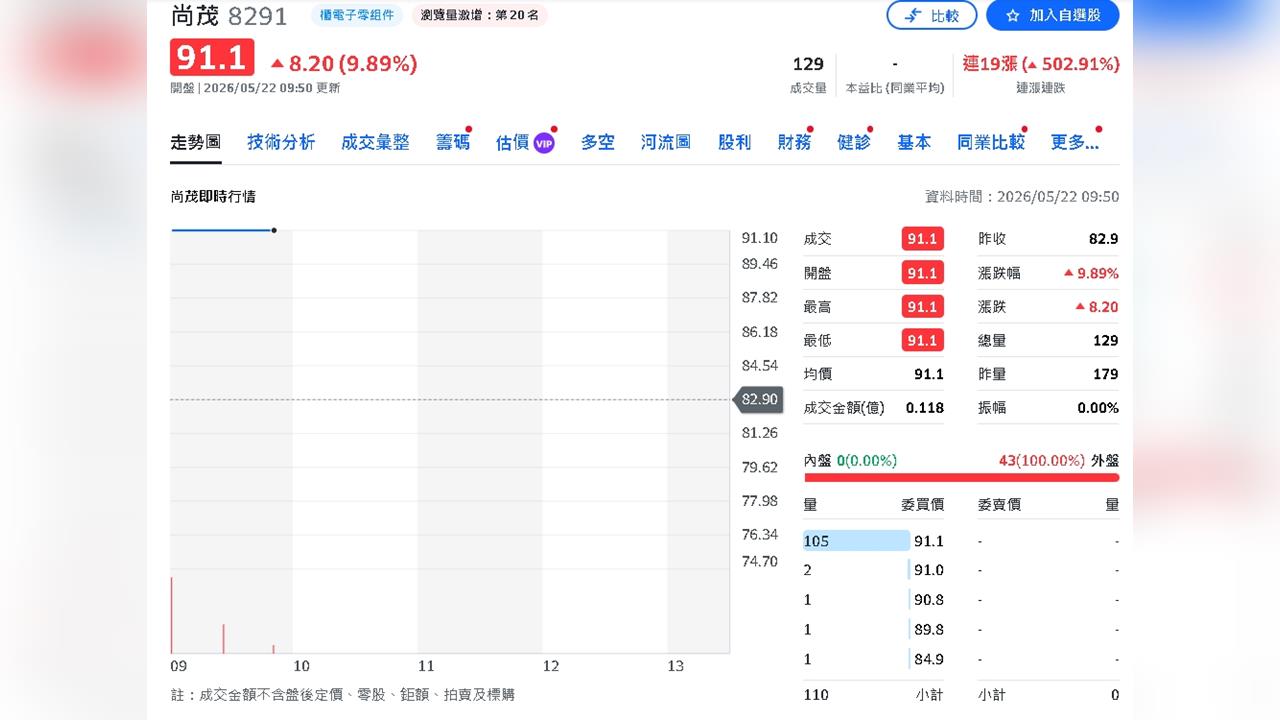The width and height of the screenshot is (1280, 720).
Task: Click the 資料時間 timestamp
Action: coord(1022,197)
